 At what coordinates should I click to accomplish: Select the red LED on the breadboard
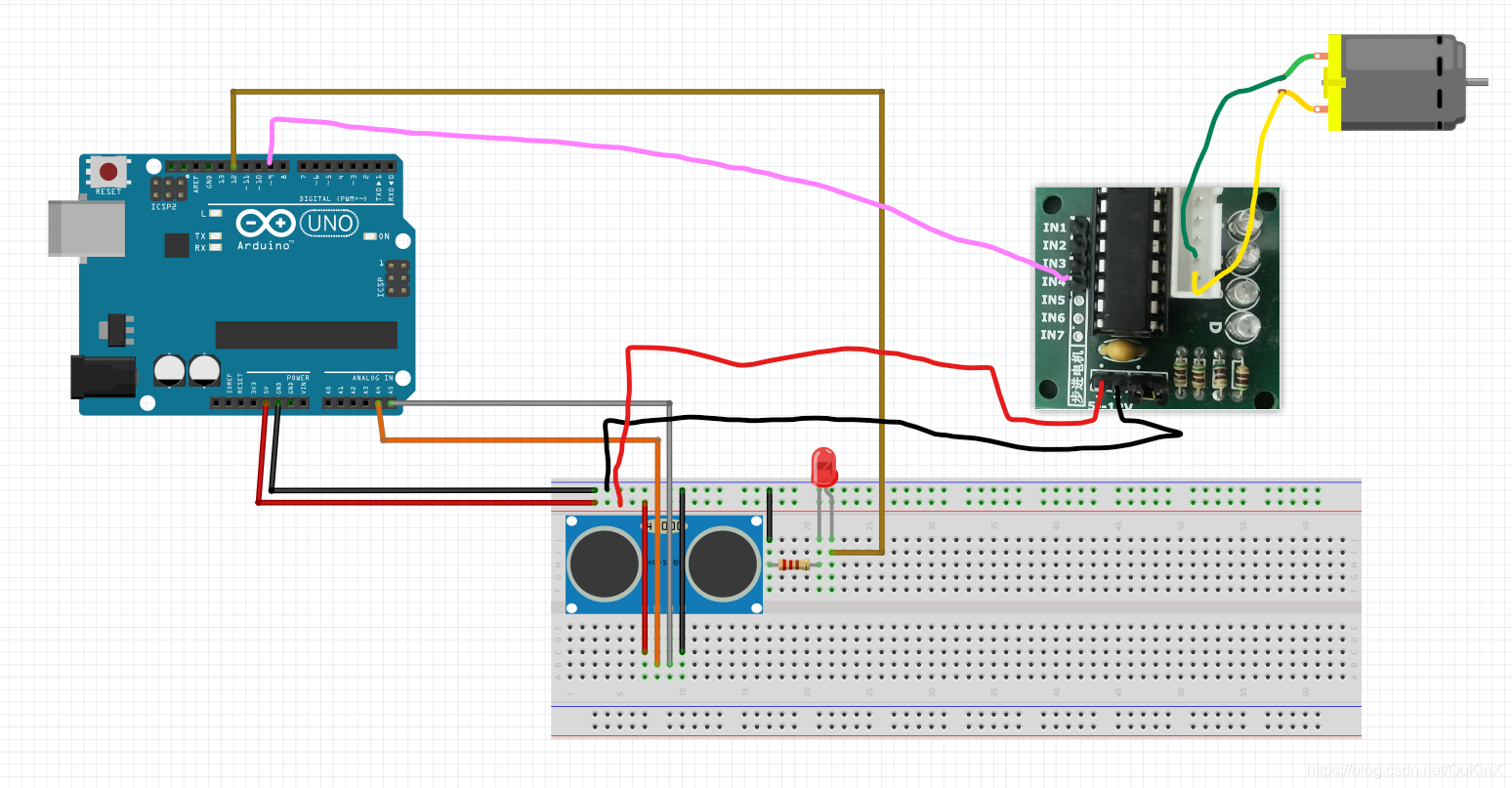pyautogui.click(x=824, y=469)
